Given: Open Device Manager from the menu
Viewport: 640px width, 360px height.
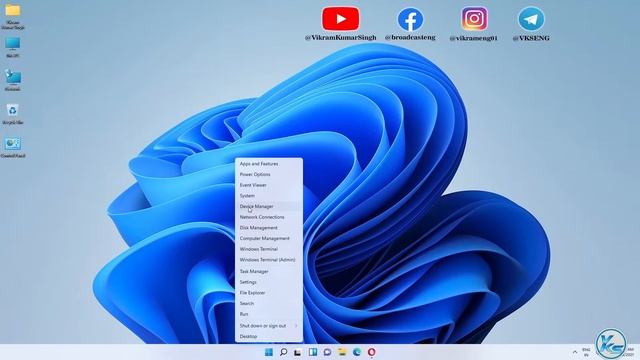Looking at the screenshot, I should tap(269, 206).
